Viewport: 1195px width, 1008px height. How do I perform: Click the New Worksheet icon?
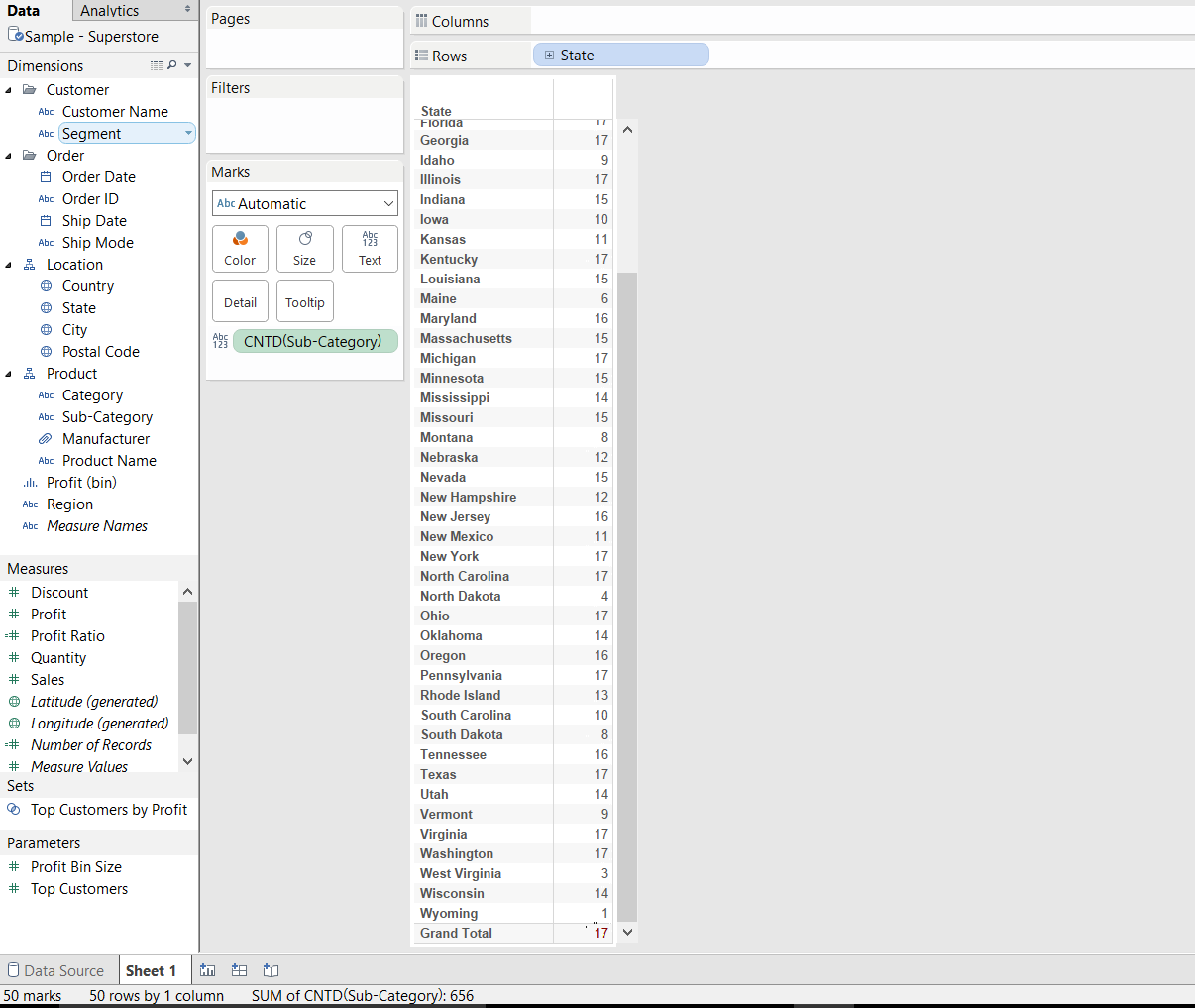207,970
